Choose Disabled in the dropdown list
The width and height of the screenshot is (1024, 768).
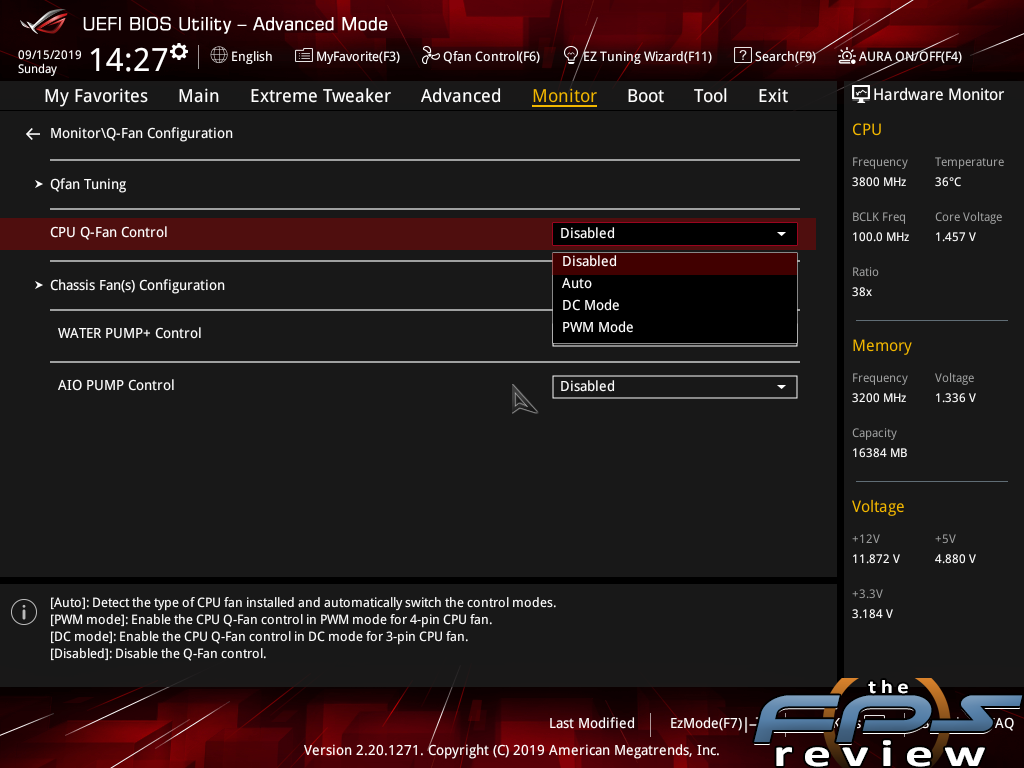tap(675, 261)
